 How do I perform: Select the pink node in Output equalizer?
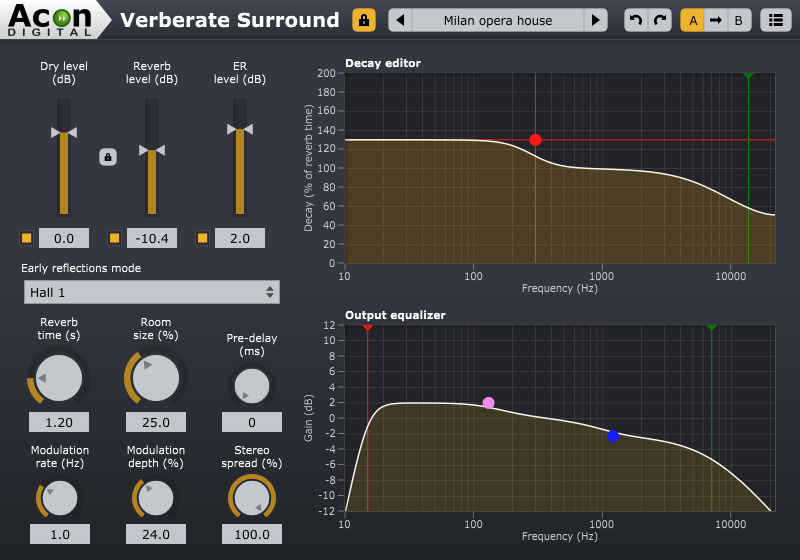point(488,403)
